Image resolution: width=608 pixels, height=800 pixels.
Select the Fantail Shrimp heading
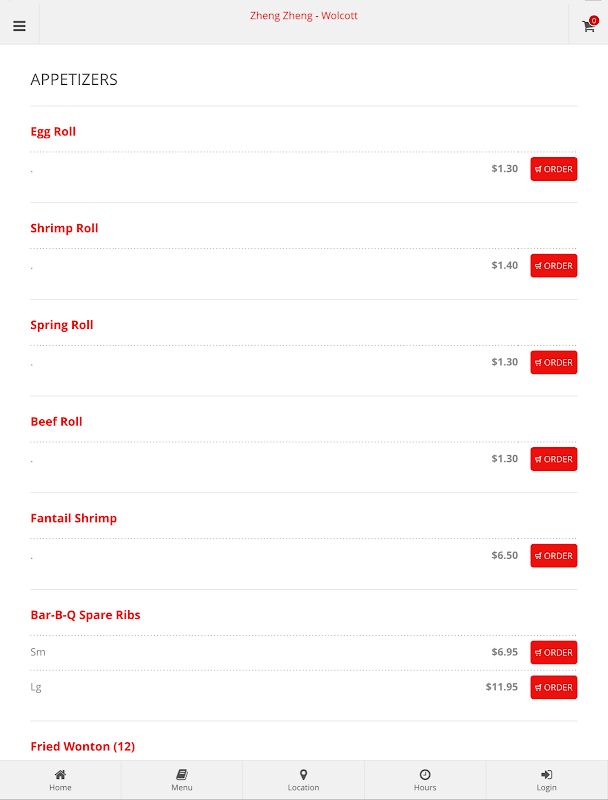[73, 518]
